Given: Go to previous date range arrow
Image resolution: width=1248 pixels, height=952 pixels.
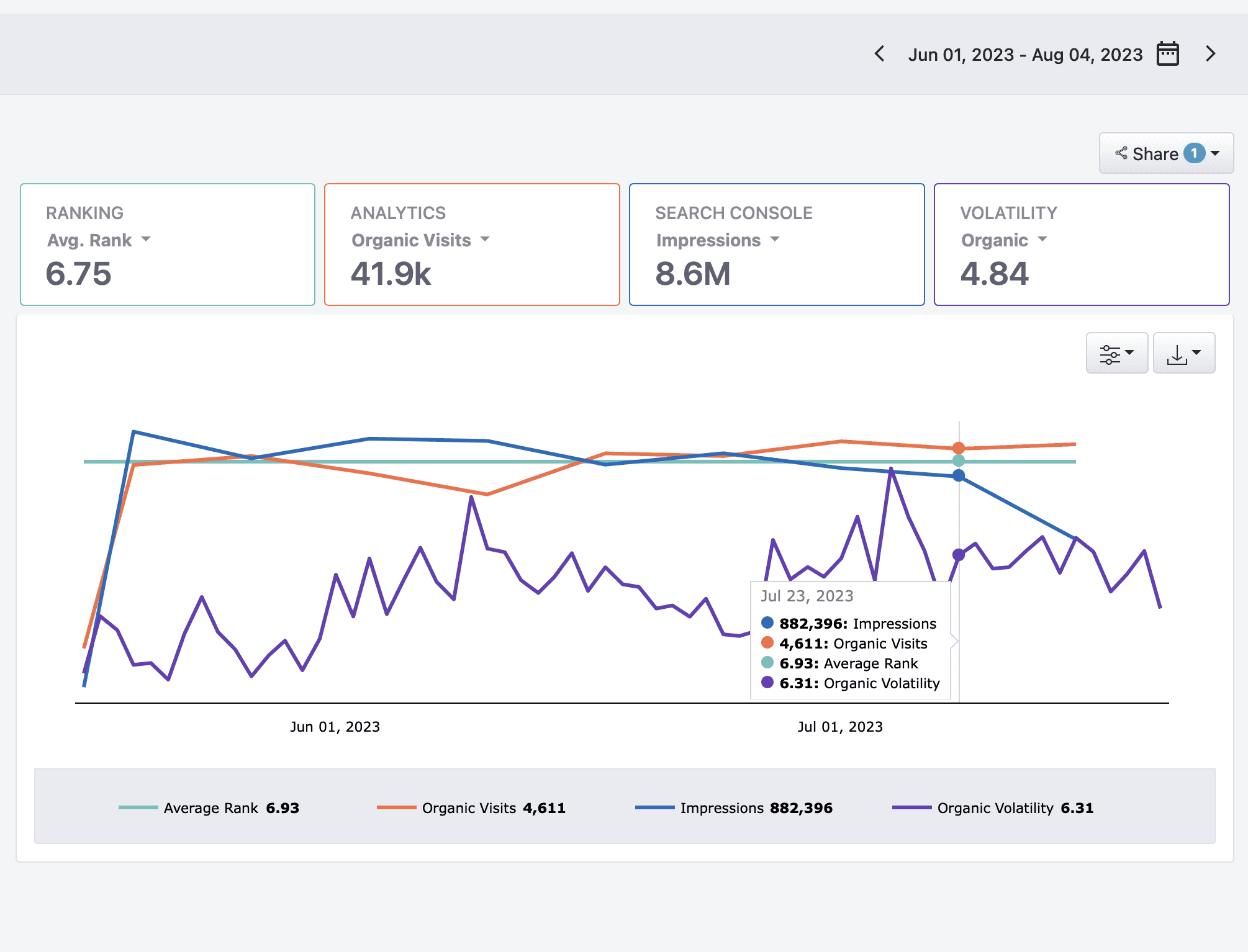Looking at the screenshot, I should 880,54.
